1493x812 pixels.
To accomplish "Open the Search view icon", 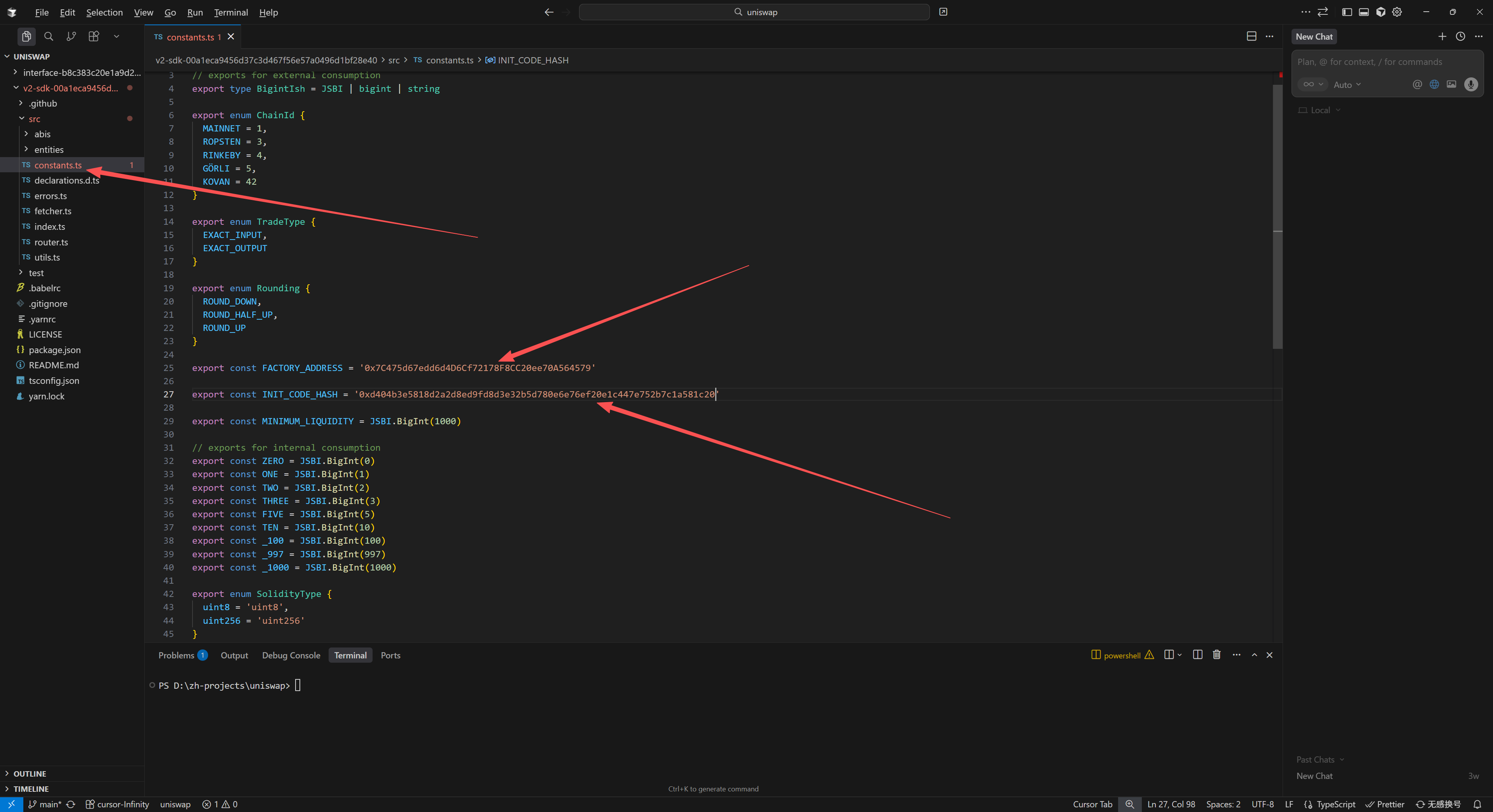I will coord(49,37).
